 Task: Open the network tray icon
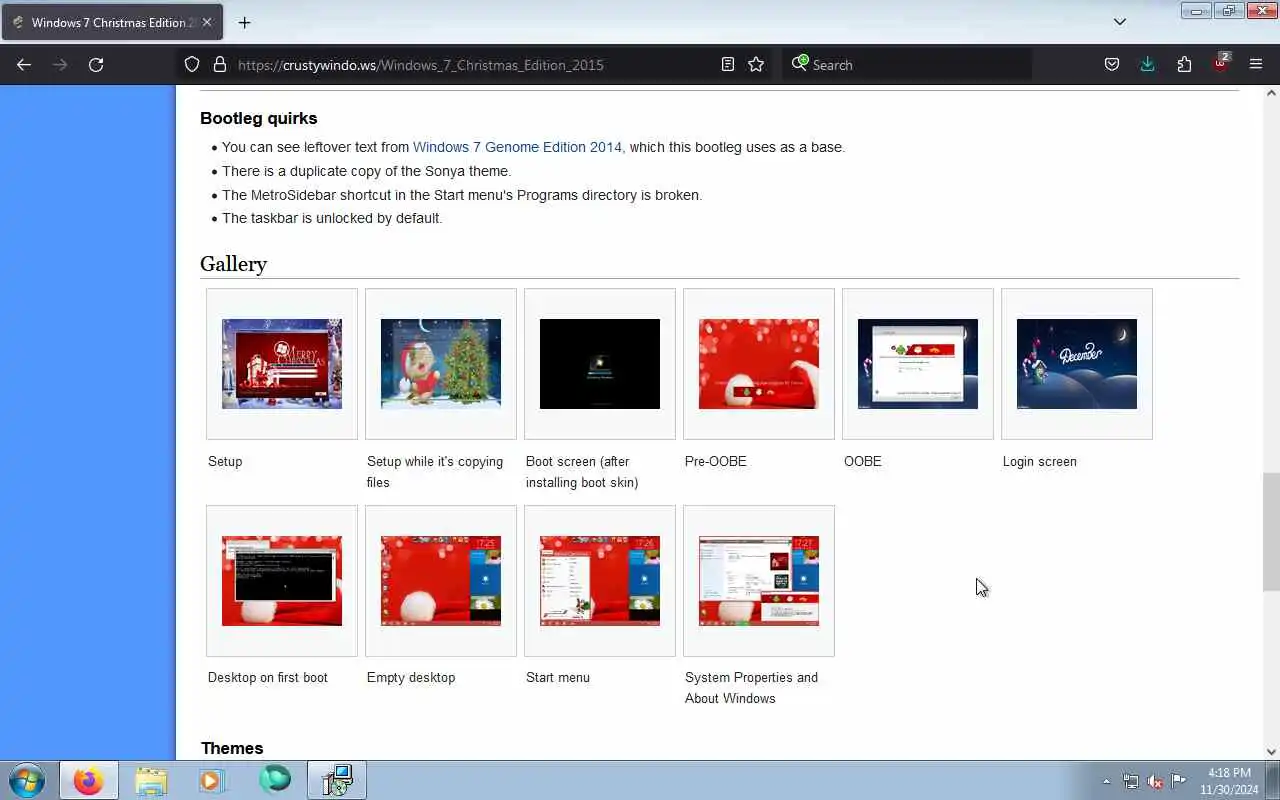[x=1130, y=781]
